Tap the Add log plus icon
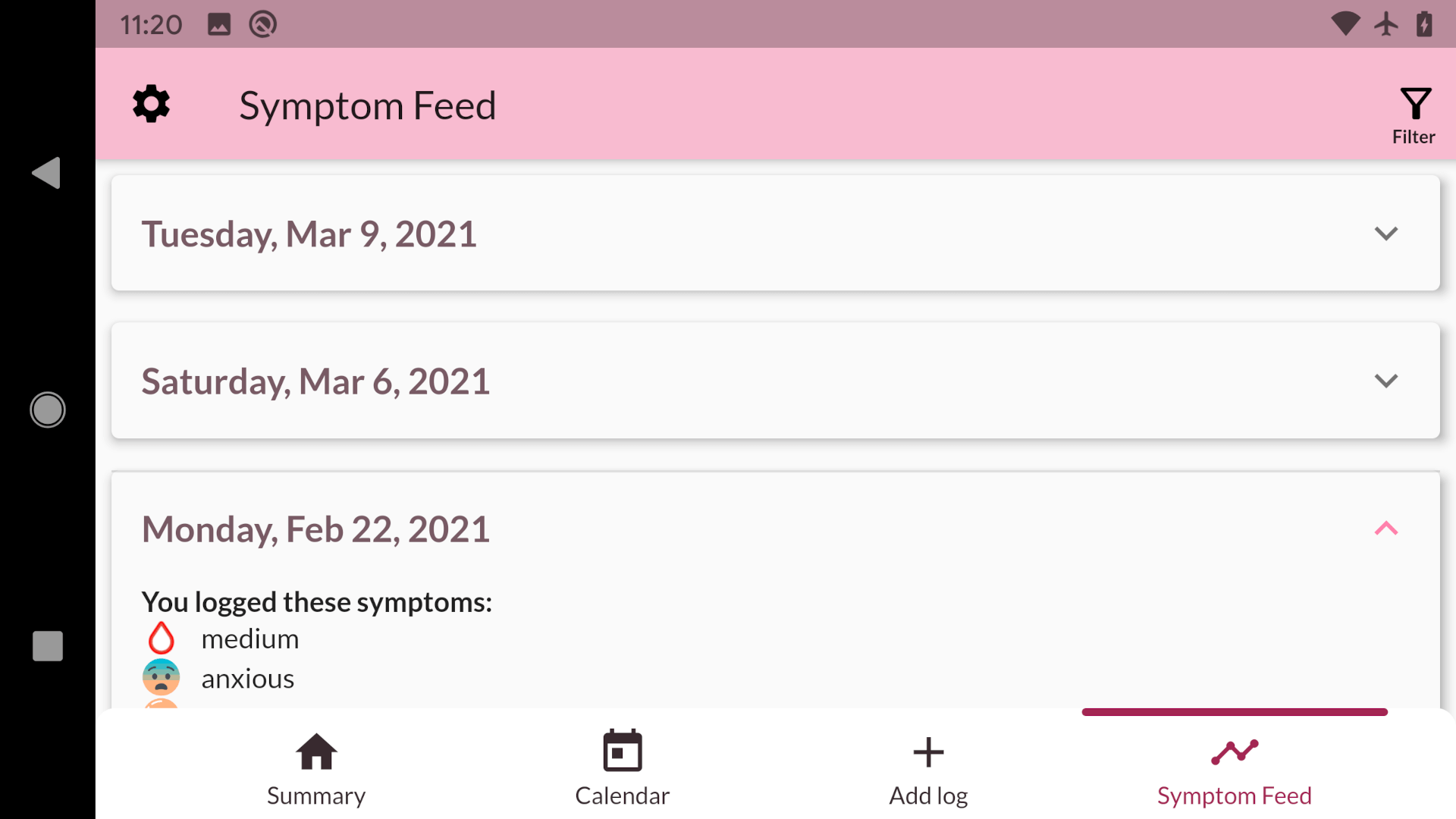This screenshot has width=1456, height=819. pyautogui.click(x=928, y=752)
